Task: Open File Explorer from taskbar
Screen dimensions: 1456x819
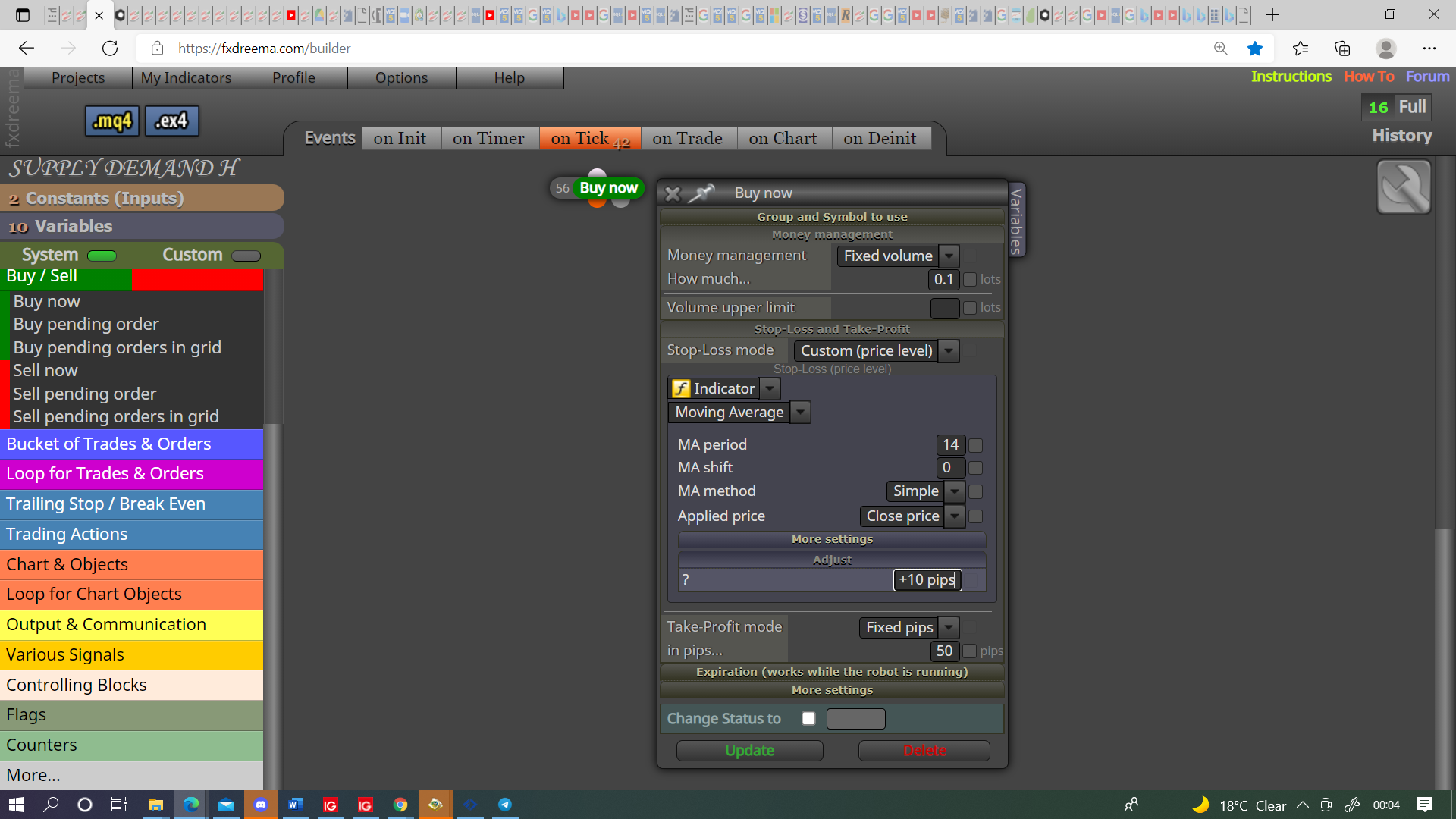Action: (x=156, y=805)
